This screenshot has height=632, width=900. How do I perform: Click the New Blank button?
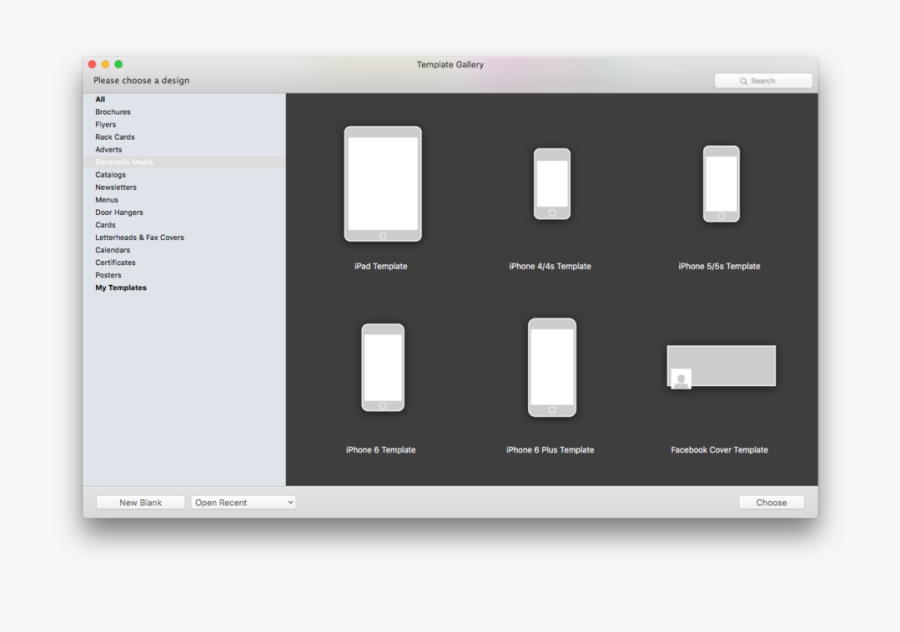pos(141,502)
